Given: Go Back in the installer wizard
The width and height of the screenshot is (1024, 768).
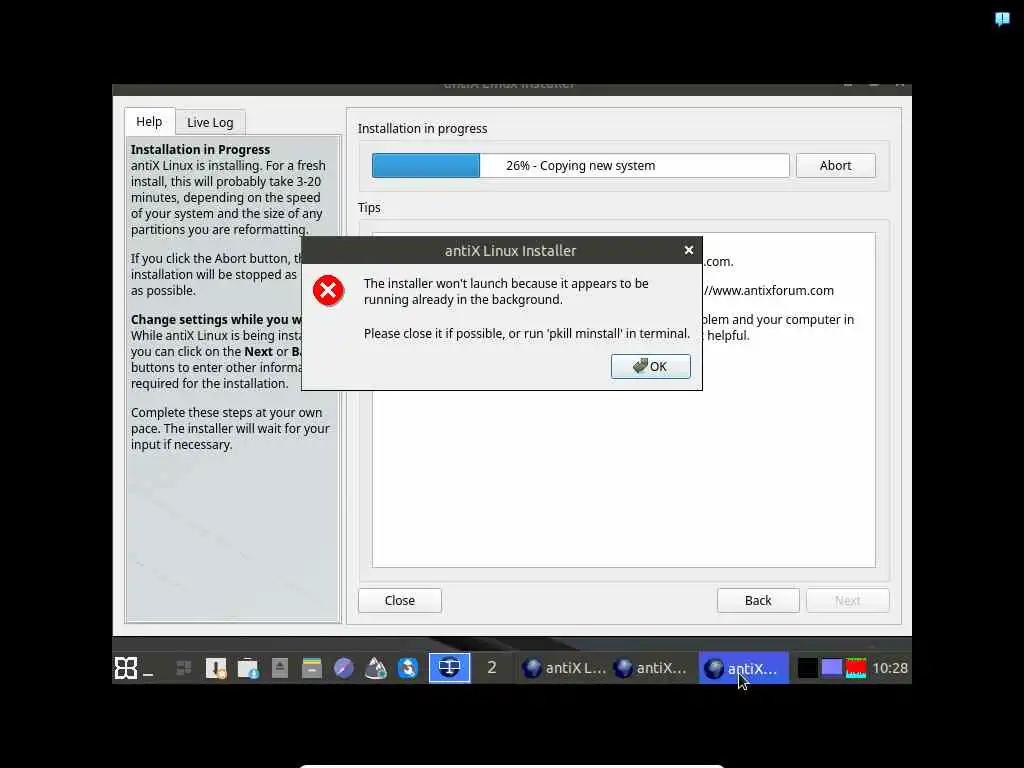Looking at the screenshot, I should 758,600.
